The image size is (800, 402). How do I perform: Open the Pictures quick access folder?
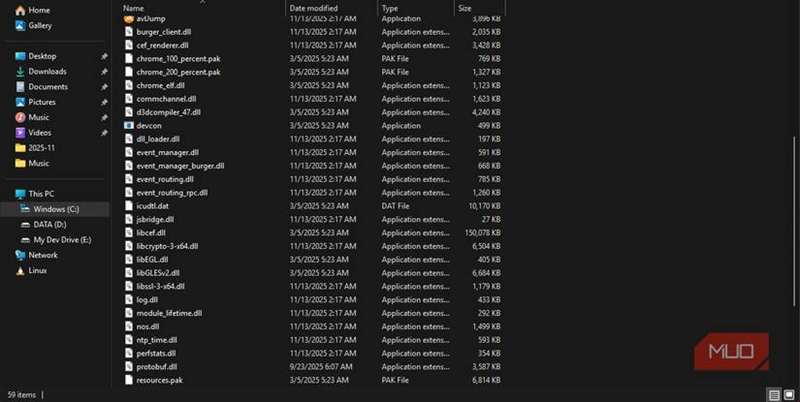click(42, 102)
